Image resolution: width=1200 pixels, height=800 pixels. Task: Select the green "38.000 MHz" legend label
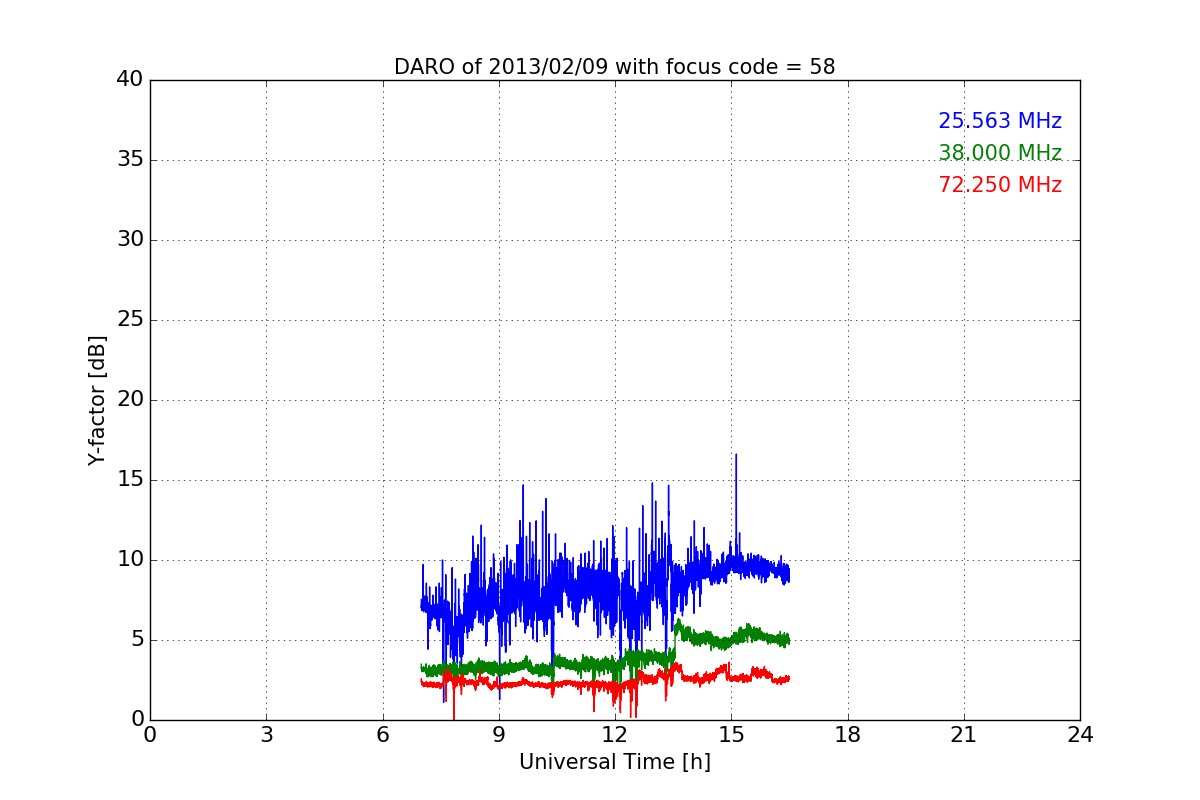[x=1000, y=153]
